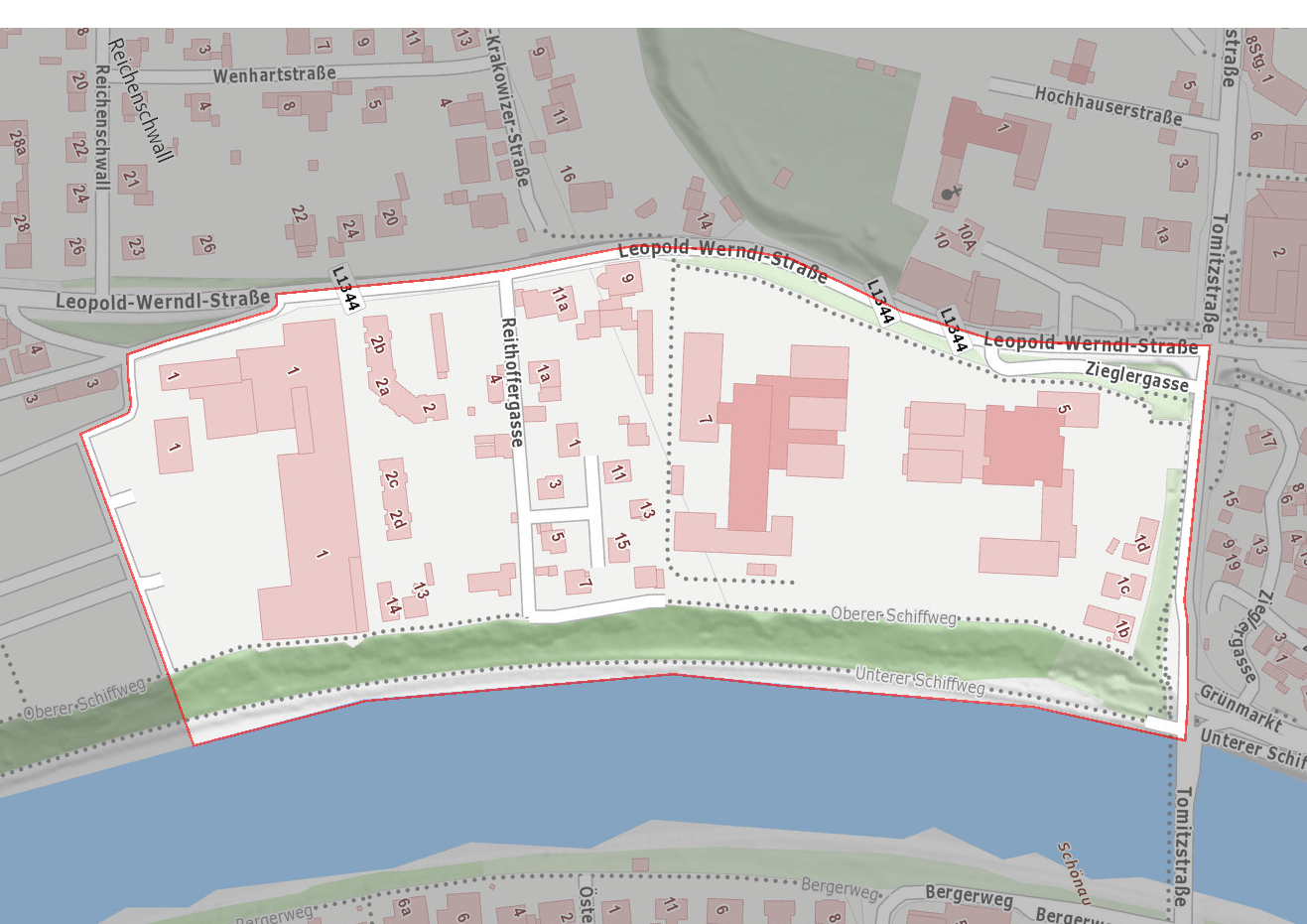Select building number 11a
Viewport: 1307px width, 924px height.
(x=561, y=300)
